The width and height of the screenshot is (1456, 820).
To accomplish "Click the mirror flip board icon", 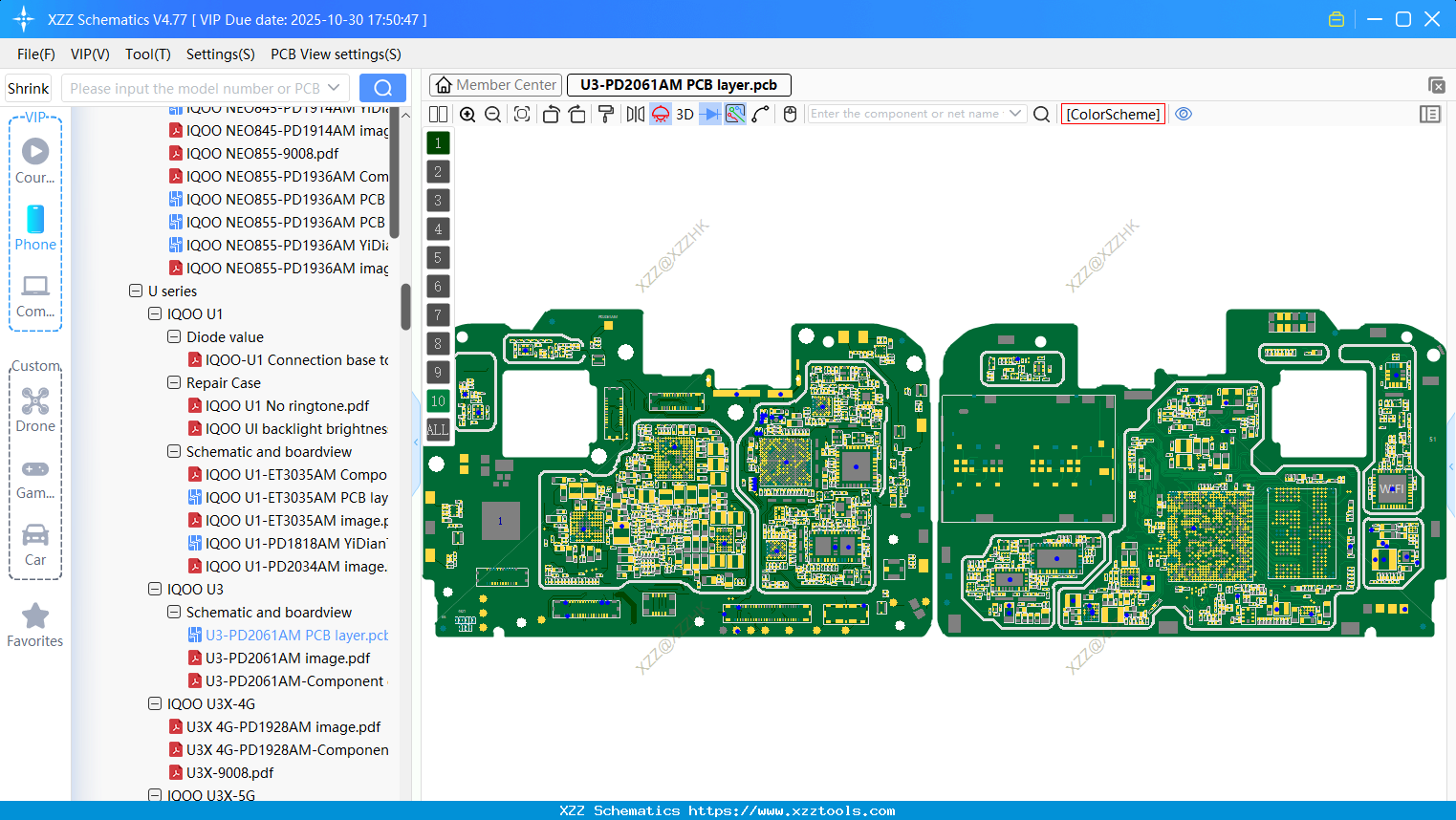I will click(x=633, y=114).
